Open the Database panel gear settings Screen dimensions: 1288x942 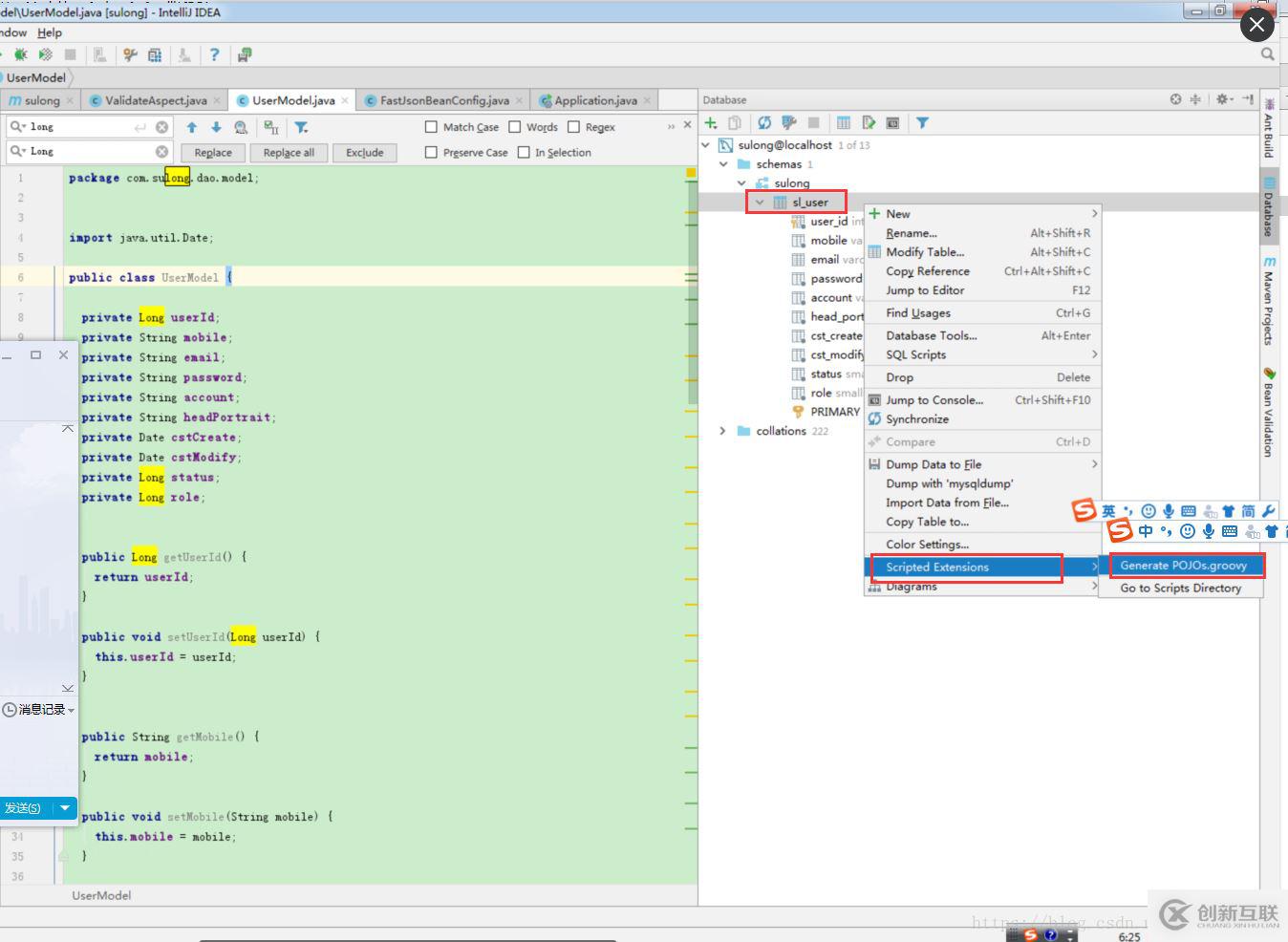tap(1222, 99)
